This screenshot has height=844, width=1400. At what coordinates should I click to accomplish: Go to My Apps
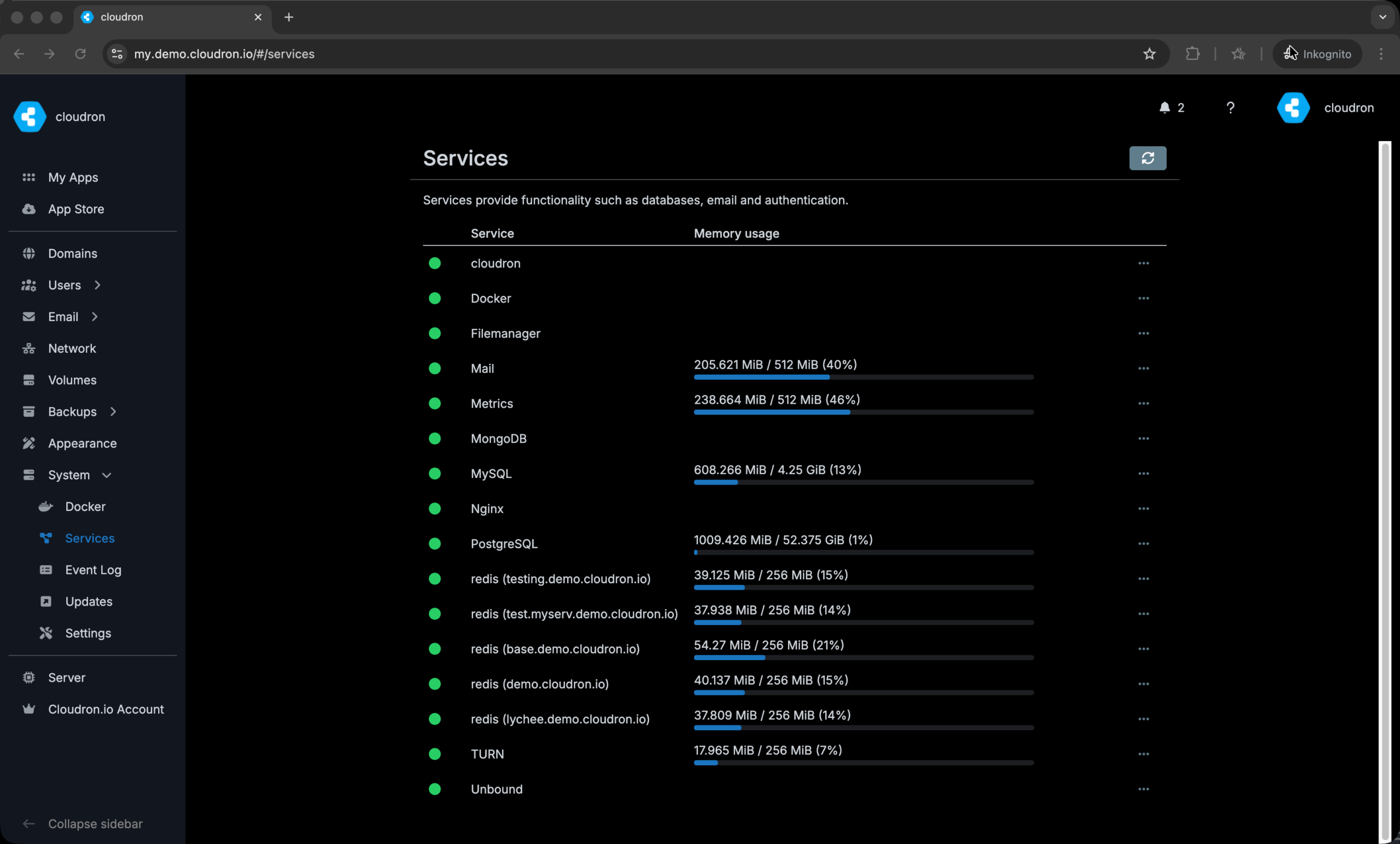[73, 177]
